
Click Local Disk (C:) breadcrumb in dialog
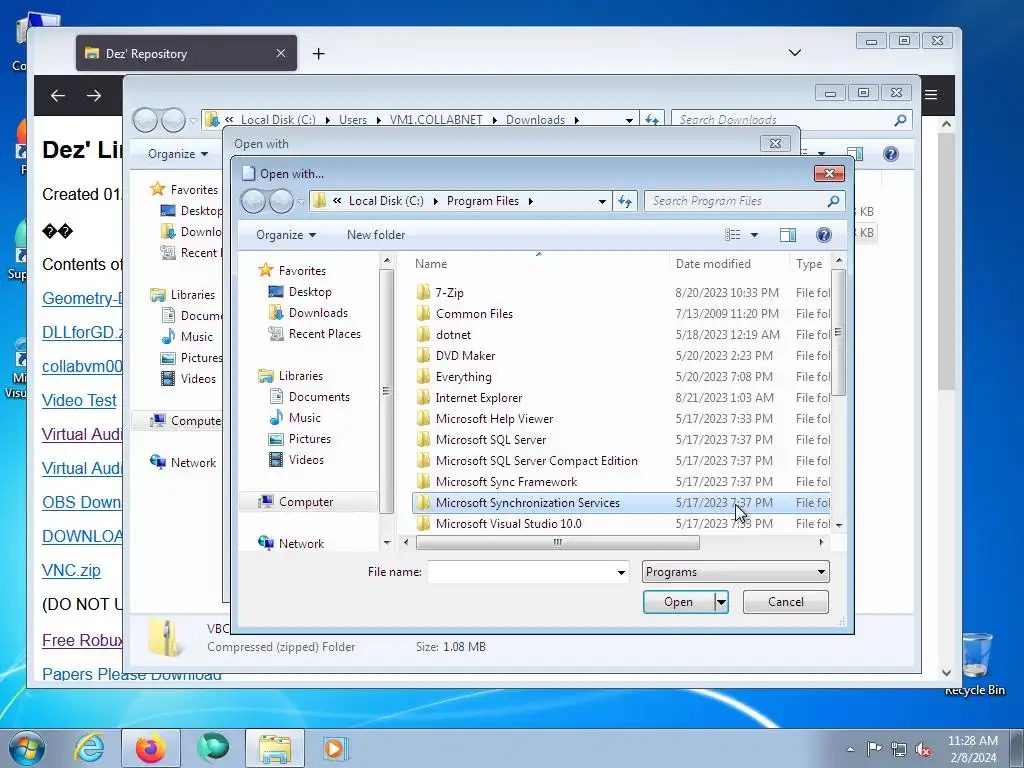386,201
